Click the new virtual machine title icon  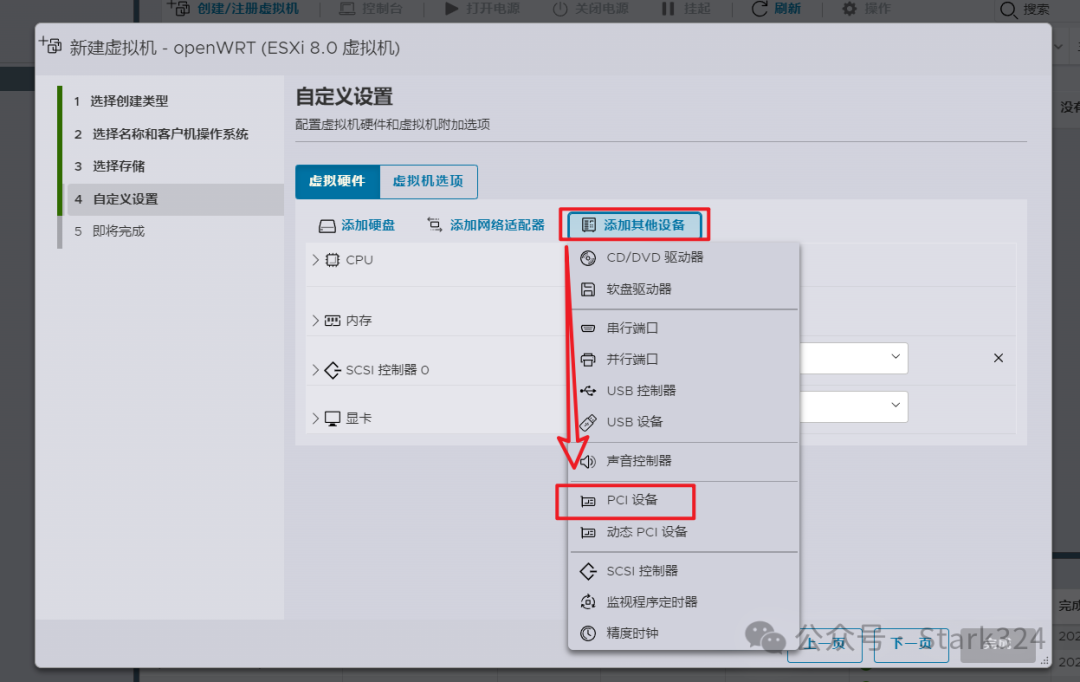50,45
